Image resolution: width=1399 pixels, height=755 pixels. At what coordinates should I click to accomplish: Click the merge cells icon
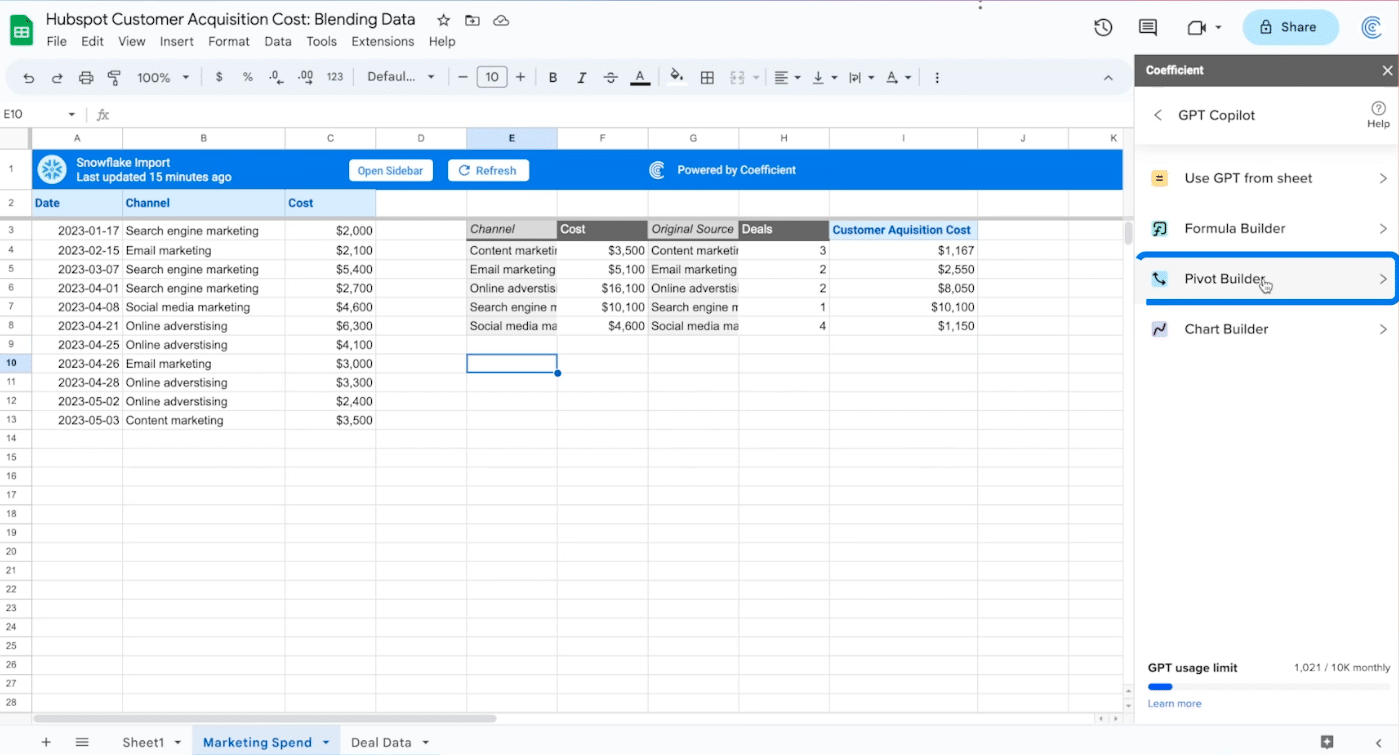738,77
